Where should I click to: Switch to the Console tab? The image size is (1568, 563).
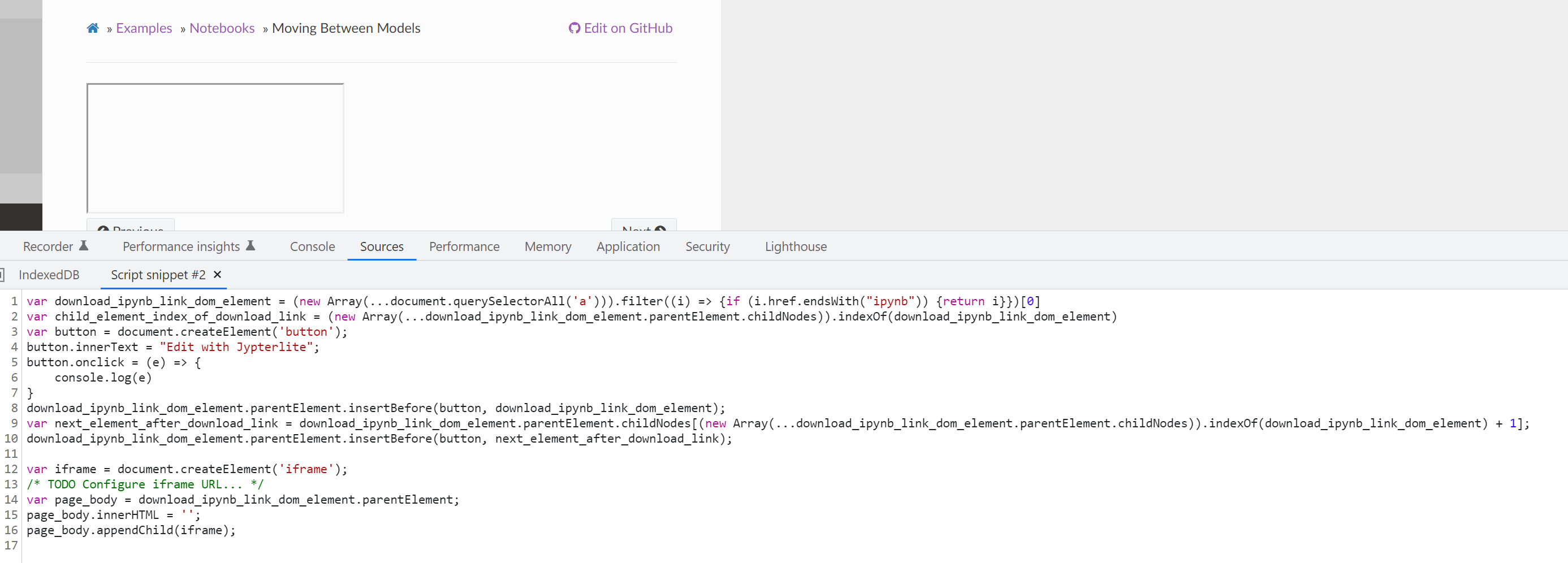pos(312,246)
